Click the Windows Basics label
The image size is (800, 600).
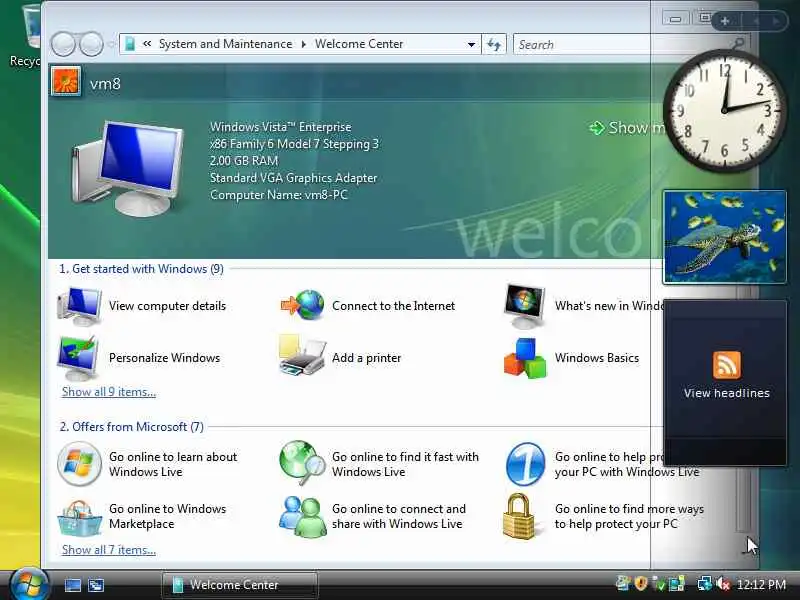pyautogui.click(x=597, y=358)
